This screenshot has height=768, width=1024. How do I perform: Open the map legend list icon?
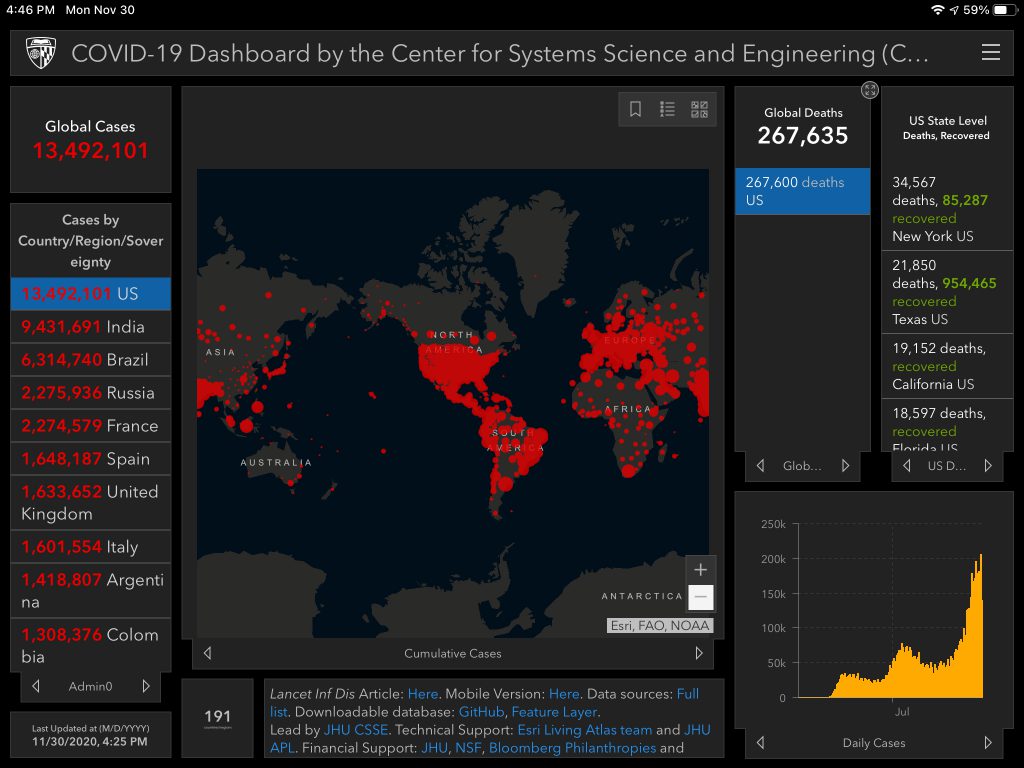pyautogui.click(x=667, y=110)
